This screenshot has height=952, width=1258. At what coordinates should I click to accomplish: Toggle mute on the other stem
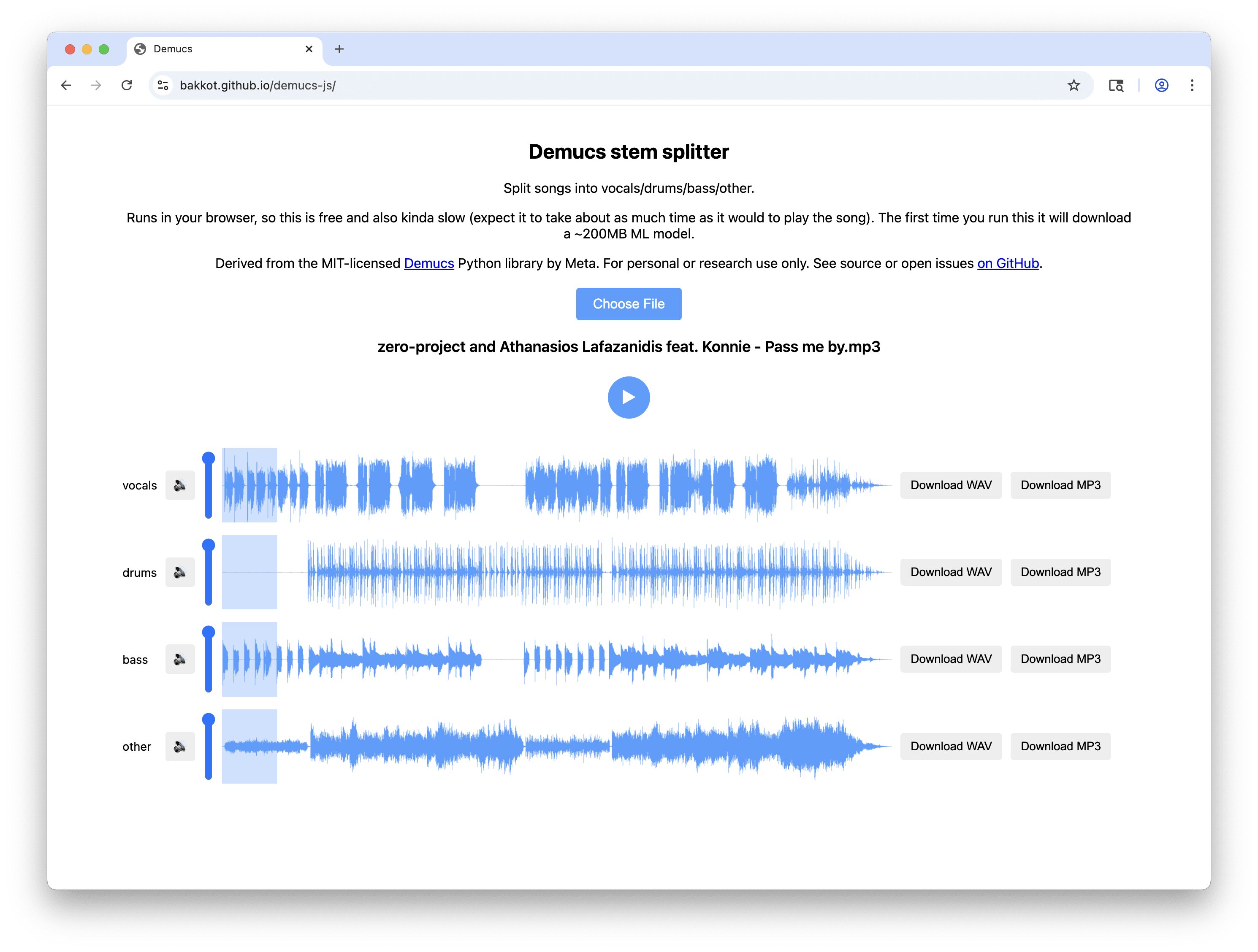point(180,746)
